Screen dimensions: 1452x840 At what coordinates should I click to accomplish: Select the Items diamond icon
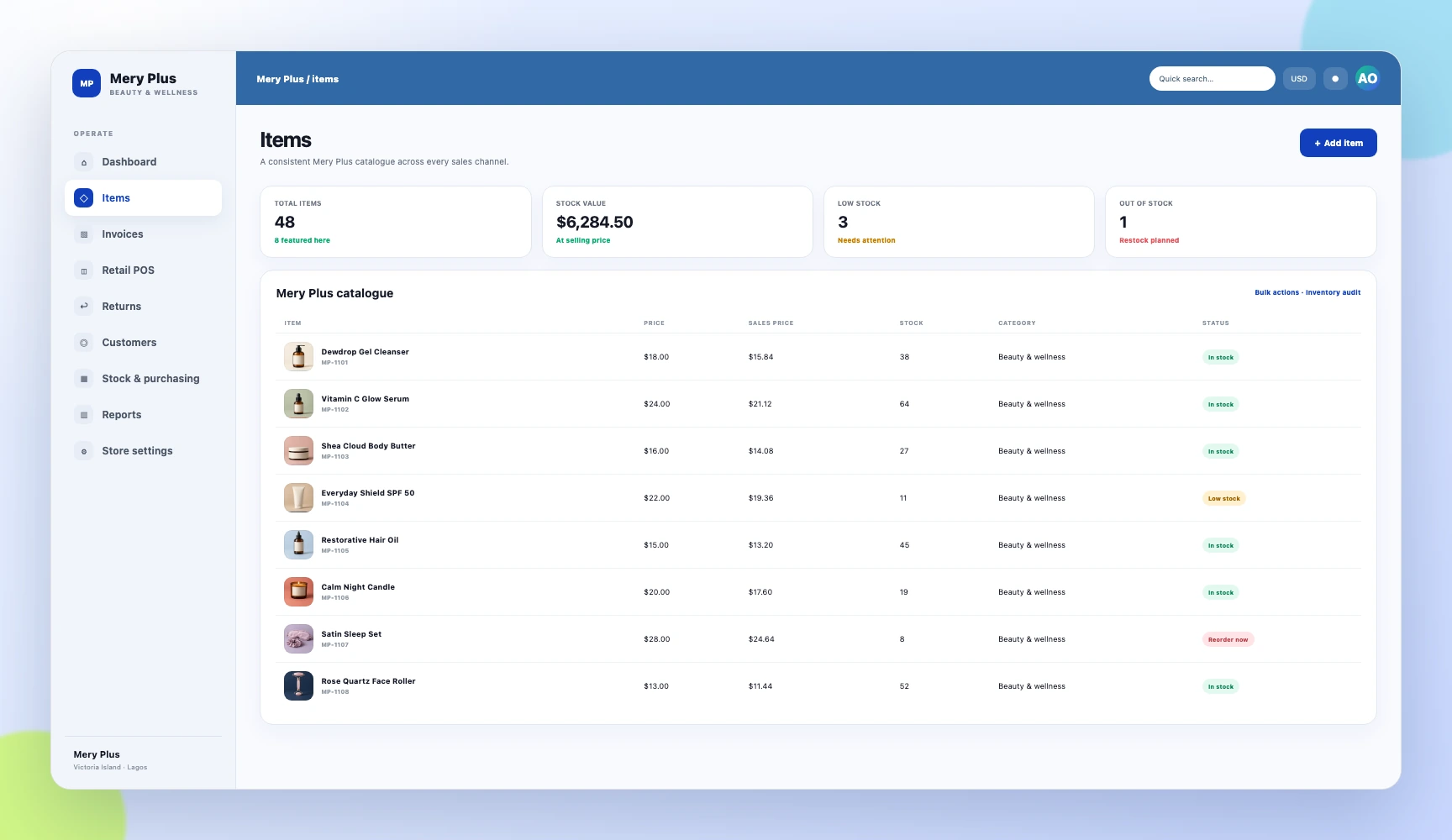(84, 198)
